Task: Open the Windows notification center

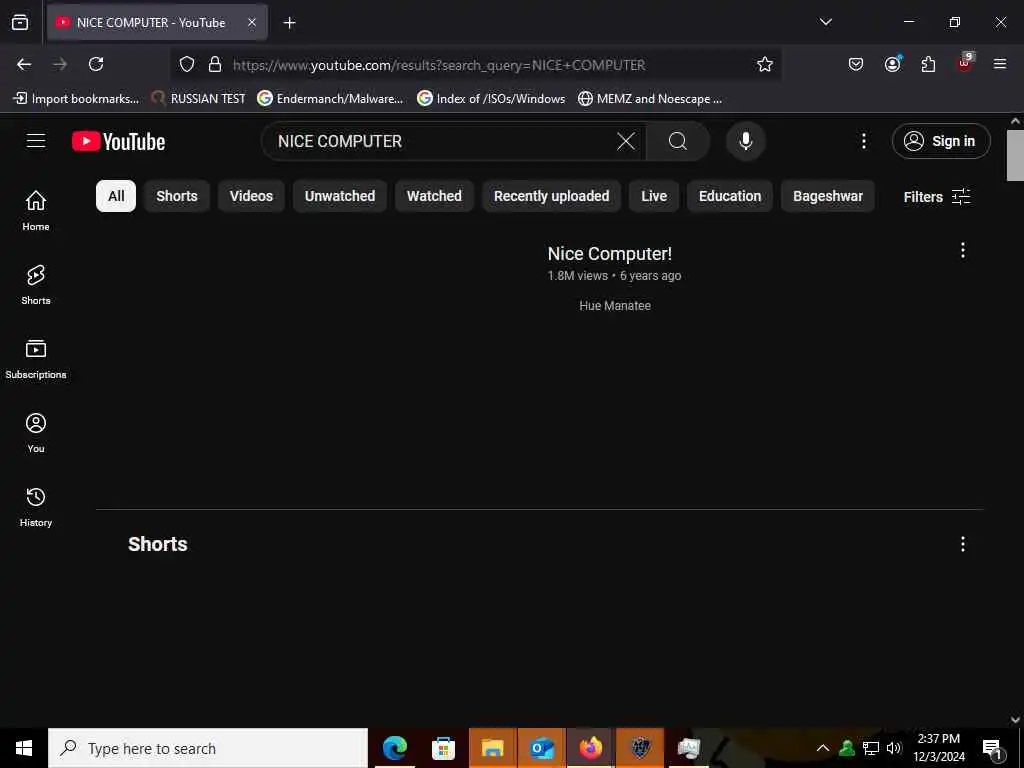Action: (993, 748)
